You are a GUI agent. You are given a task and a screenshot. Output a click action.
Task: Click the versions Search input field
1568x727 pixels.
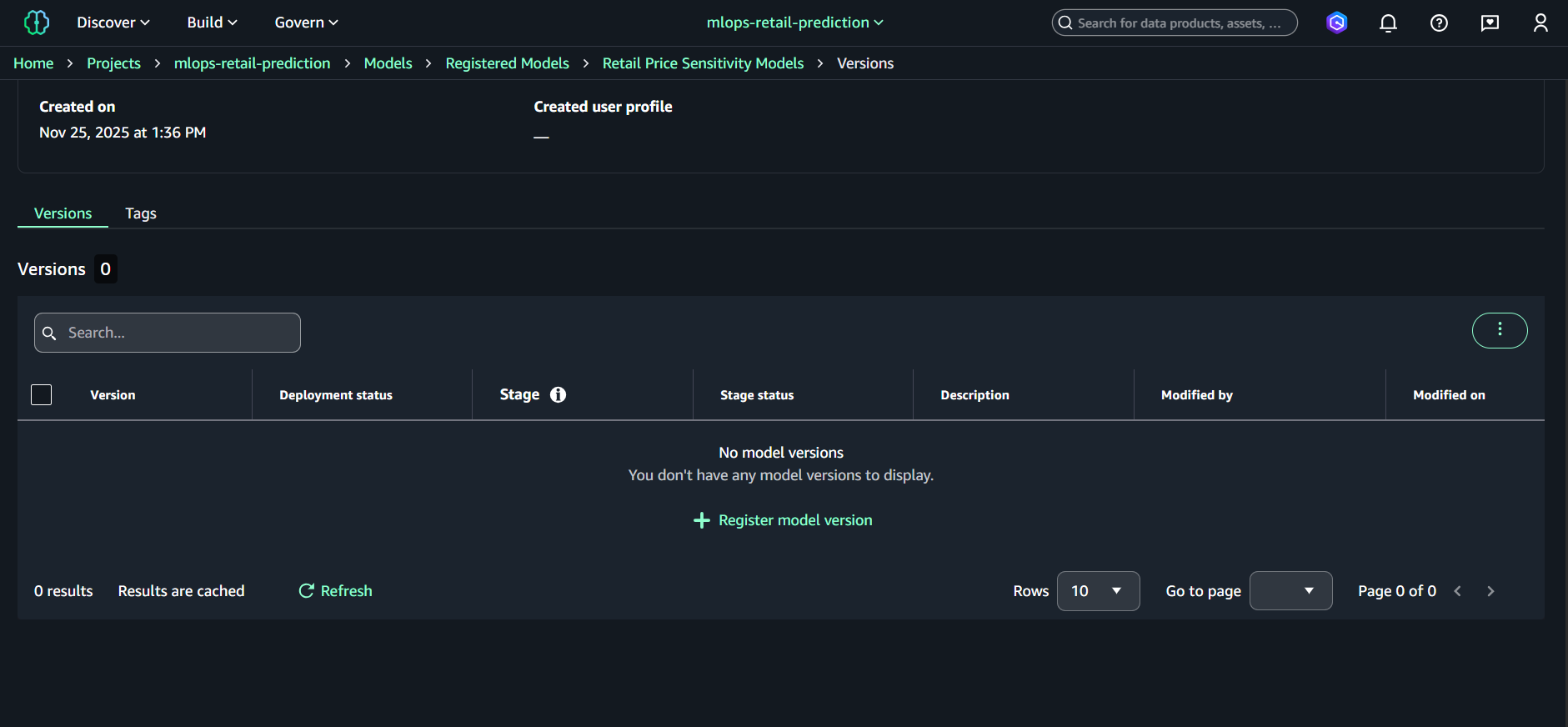click(168, 333)
